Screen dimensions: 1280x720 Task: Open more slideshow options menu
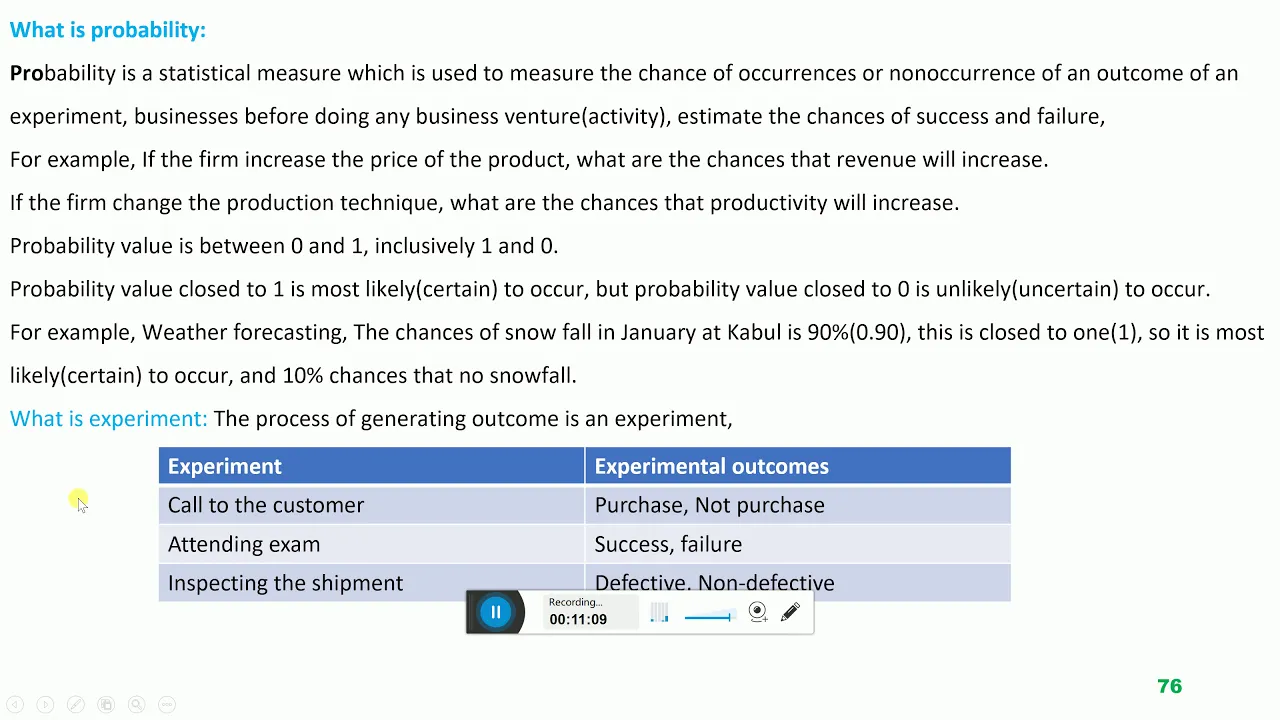click(x=167, y=704)
